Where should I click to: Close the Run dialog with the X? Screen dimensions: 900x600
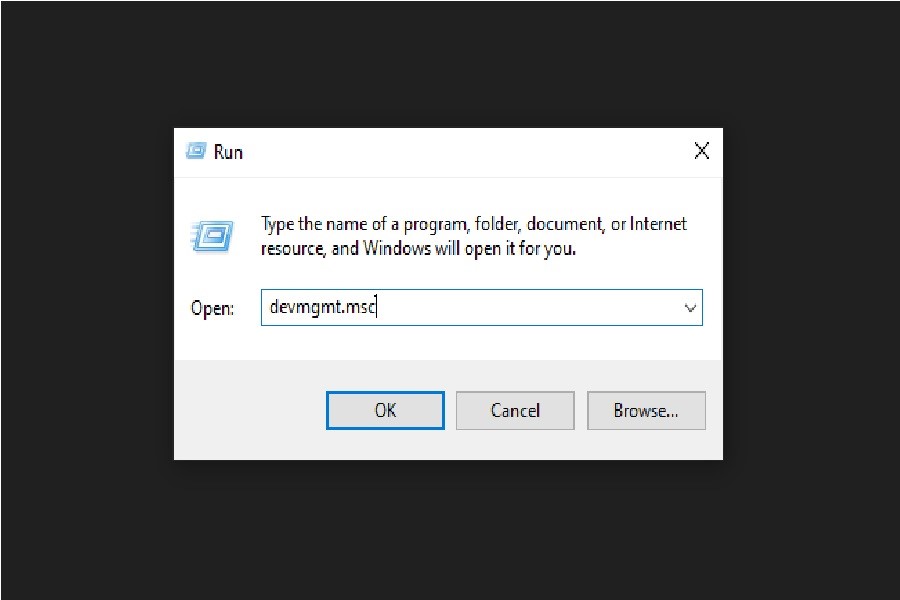(701, 151)
